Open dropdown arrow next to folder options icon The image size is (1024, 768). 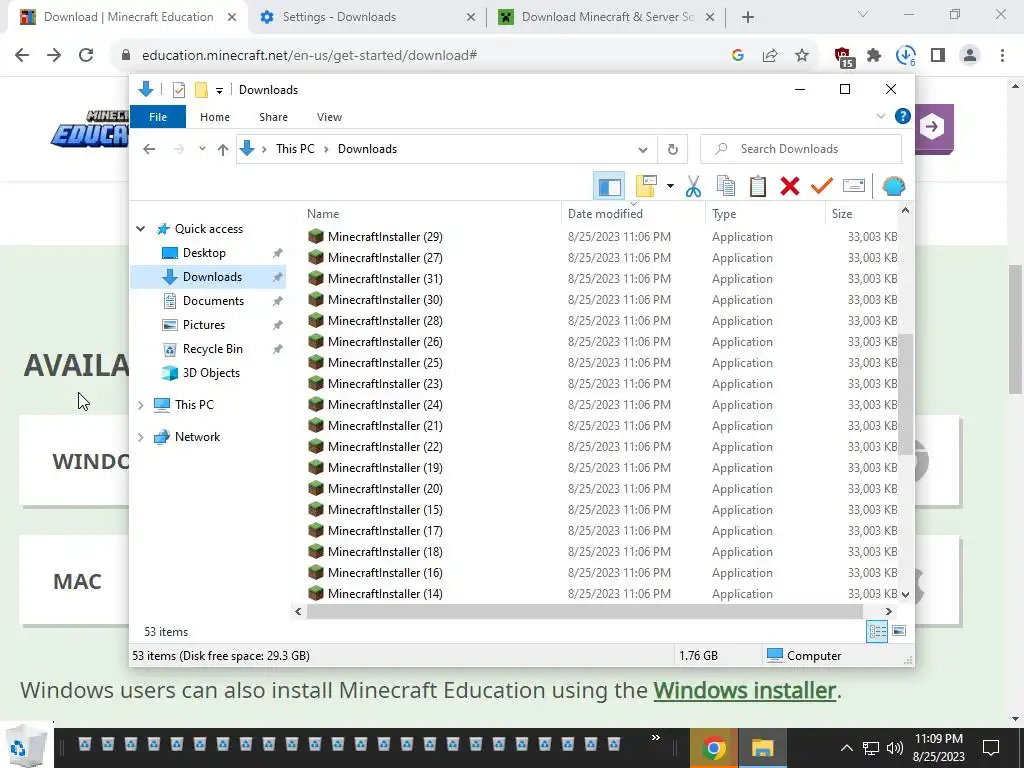coord(670,187)
